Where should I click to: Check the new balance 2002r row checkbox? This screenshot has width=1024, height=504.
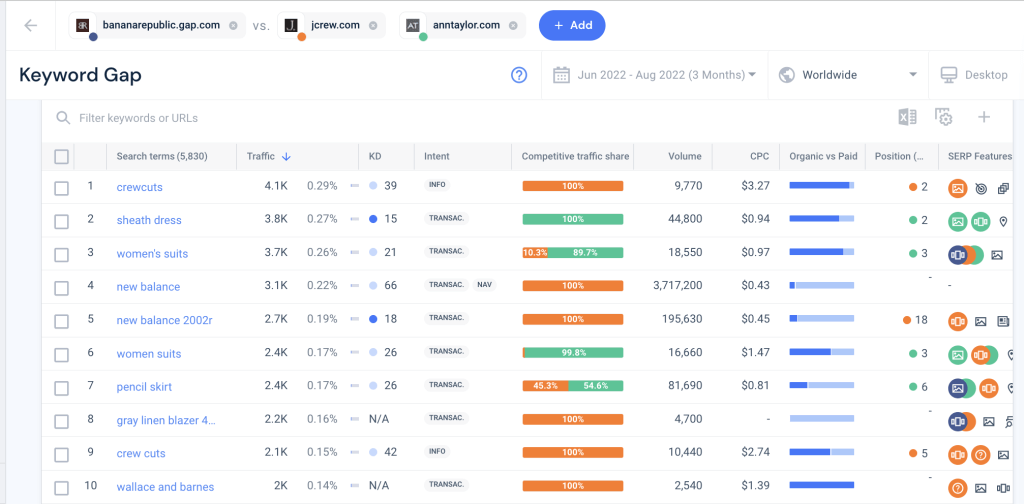[x=61, y=322]
